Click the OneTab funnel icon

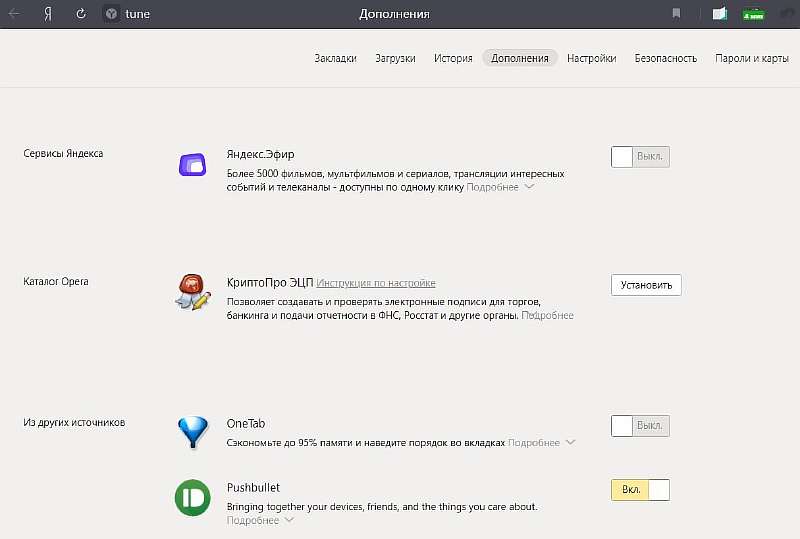(x=192, y=432)
